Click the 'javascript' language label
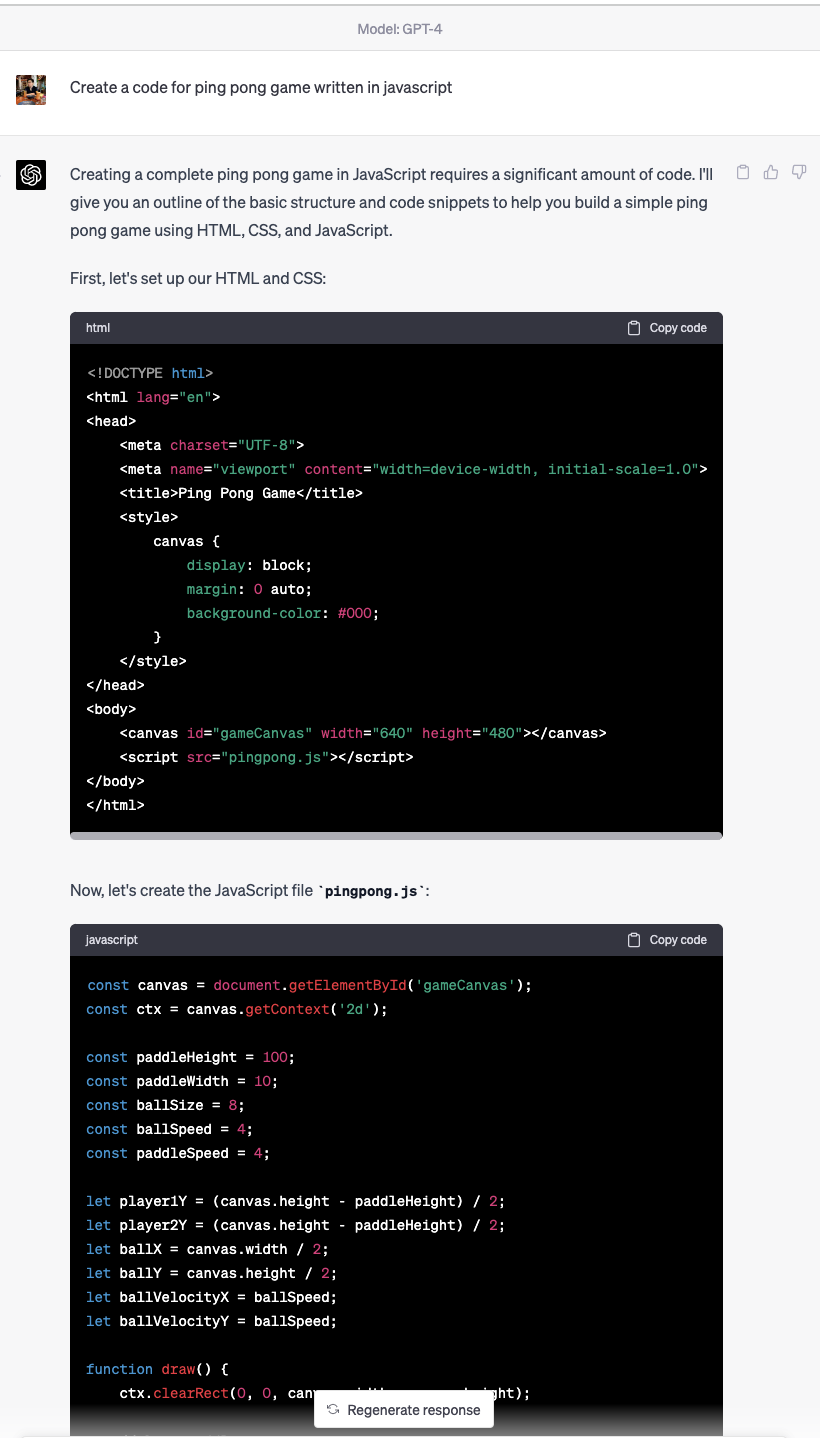Image resolution: width=820 pixels, height=1438 pixels. (x=112, y=940)
